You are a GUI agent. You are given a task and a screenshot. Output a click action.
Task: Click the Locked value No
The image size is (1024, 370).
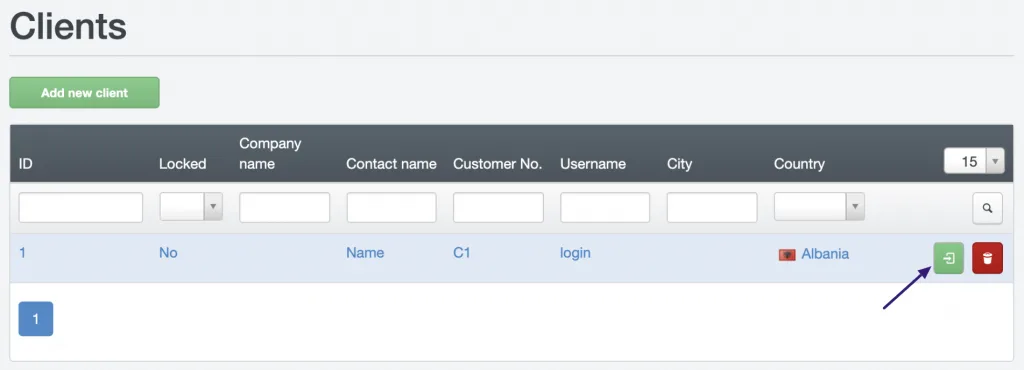point(168,253)
